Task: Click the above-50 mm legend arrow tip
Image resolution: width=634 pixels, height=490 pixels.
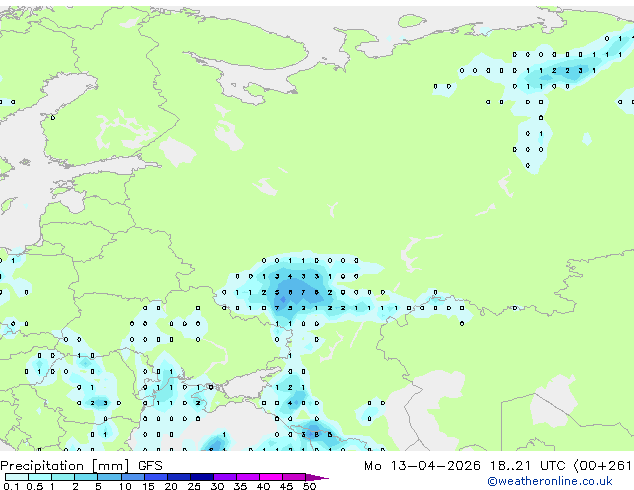Action: point(317,477)
